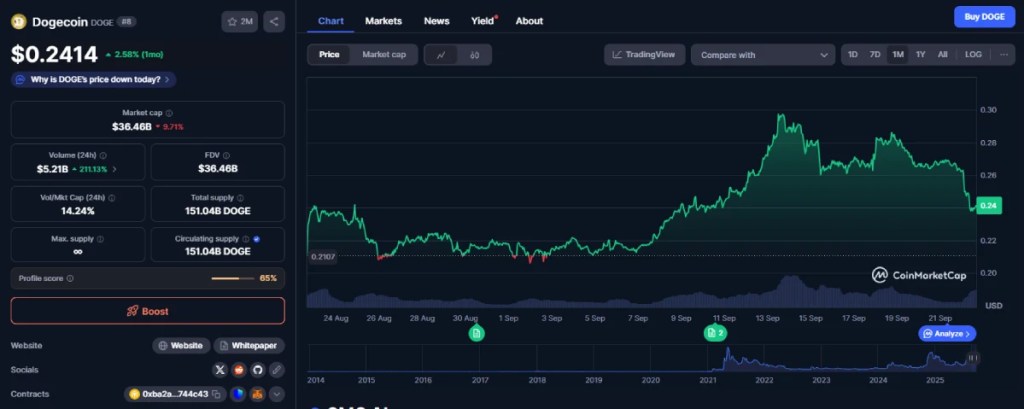Click Why is DOGE's price down today?
This screenshot has height=409, width=1024.
94,80
